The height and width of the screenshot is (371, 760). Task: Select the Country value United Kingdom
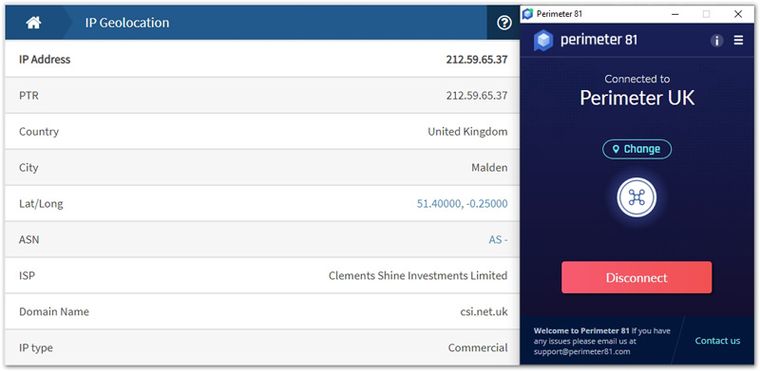(467, 131)
